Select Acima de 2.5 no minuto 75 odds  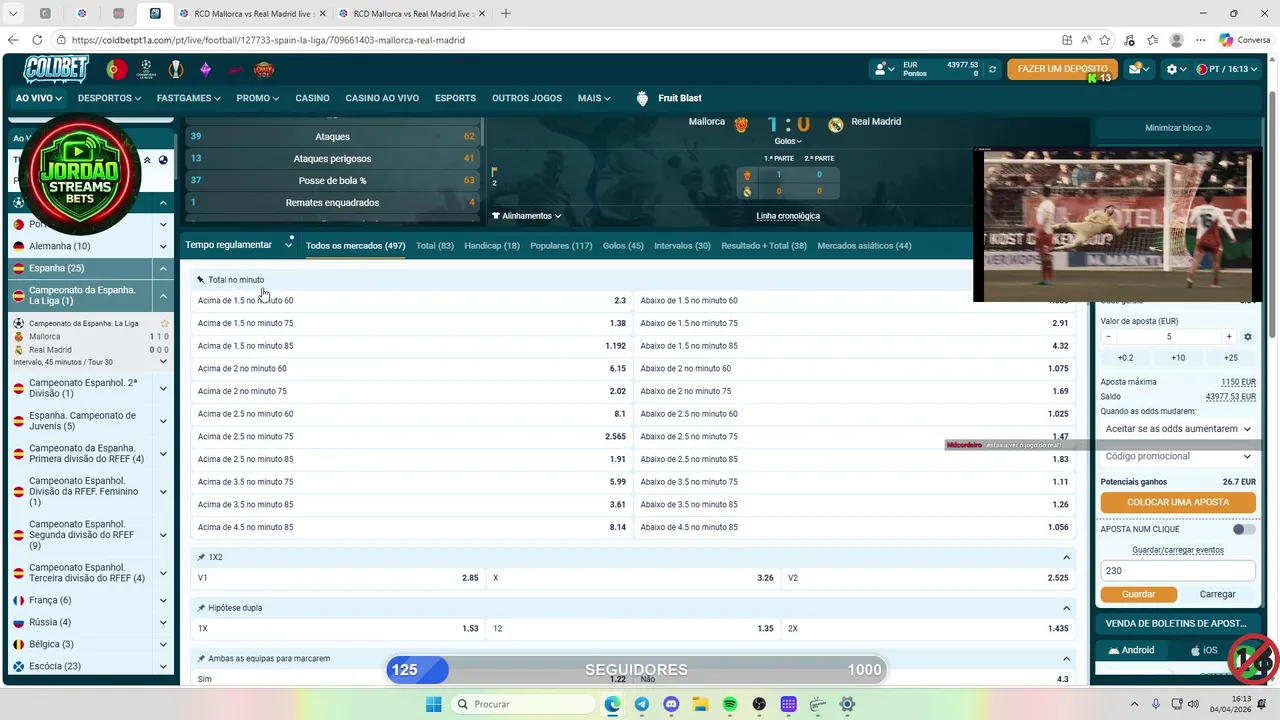click(x=412, y=437)
